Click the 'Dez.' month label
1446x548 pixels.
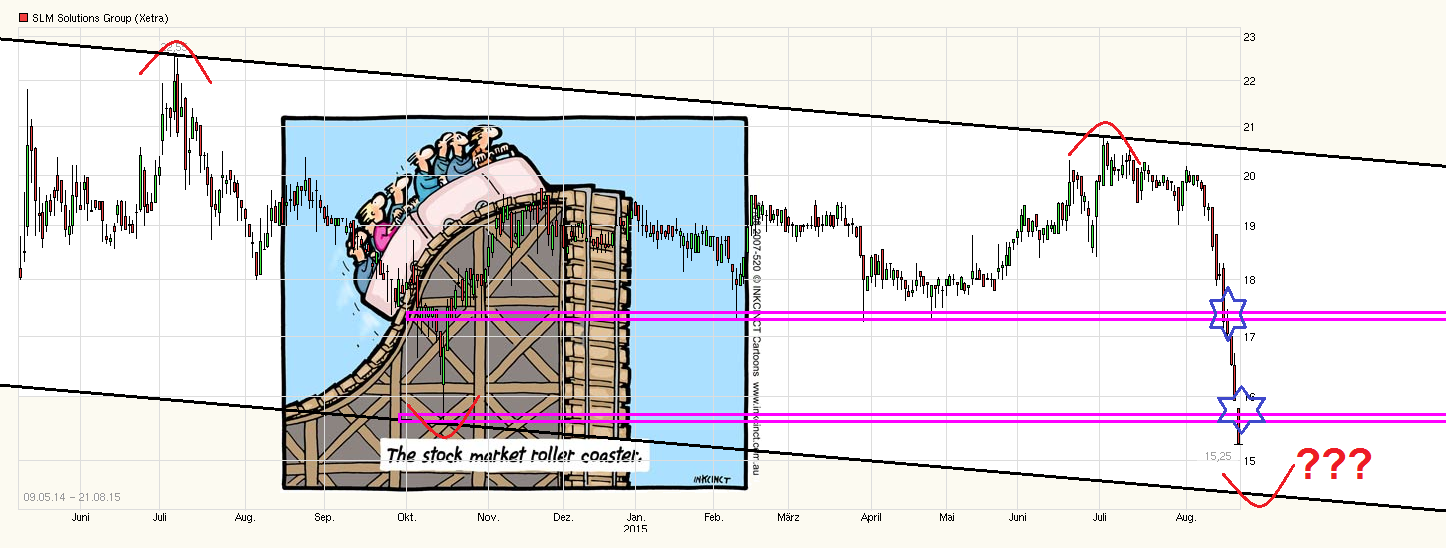coord(563,518)
